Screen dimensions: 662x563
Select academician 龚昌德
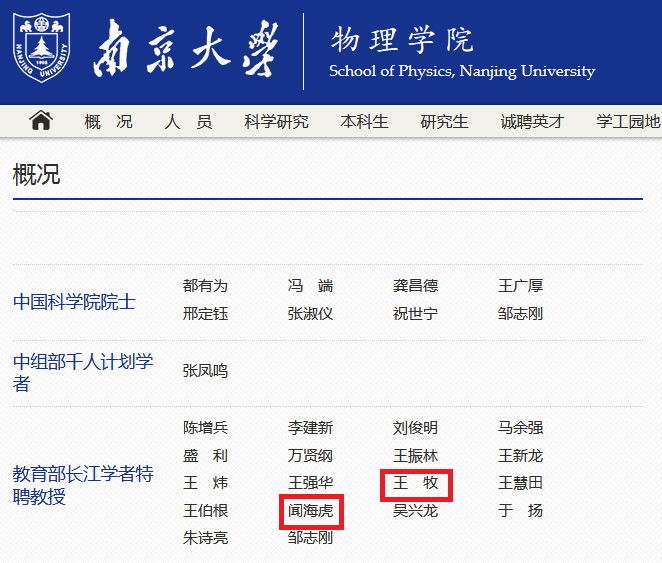tap(415, 286)
